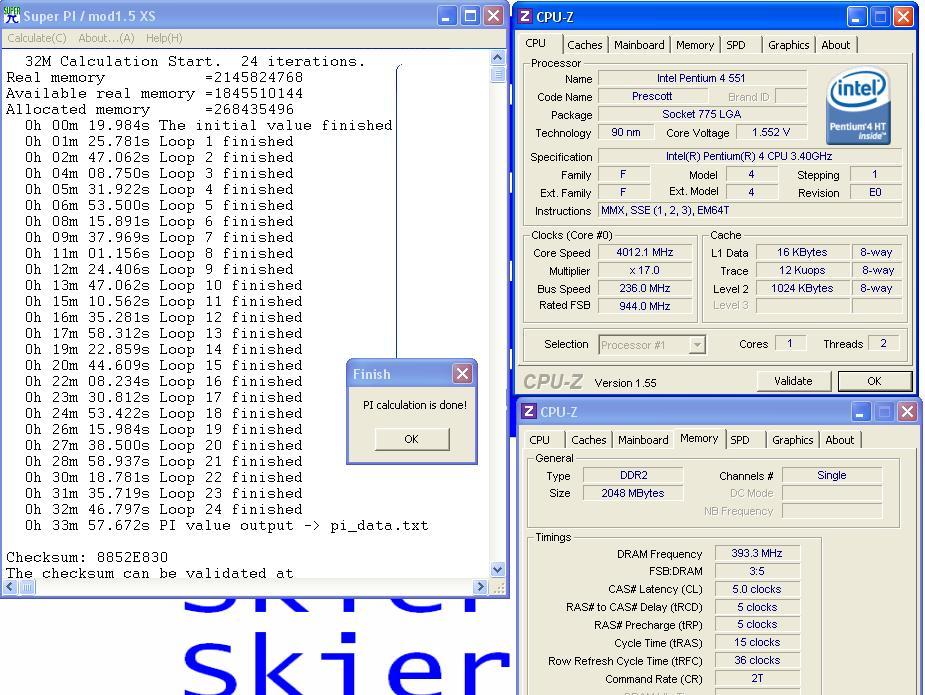Image resolution: width=925 pixels, height=695 pixels.
Task: Click the scroll down arrow in Super PI
Action: point(498,570)
